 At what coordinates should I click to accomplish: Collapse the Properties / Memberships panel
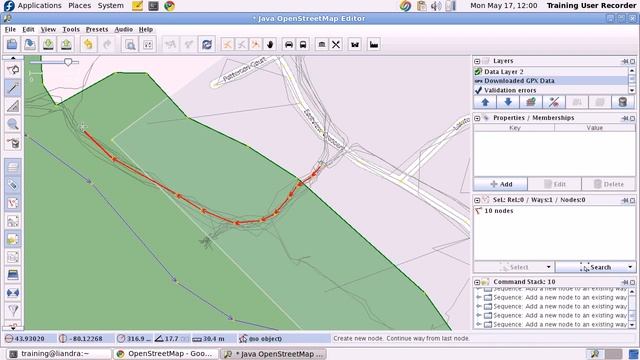(477, 118)
